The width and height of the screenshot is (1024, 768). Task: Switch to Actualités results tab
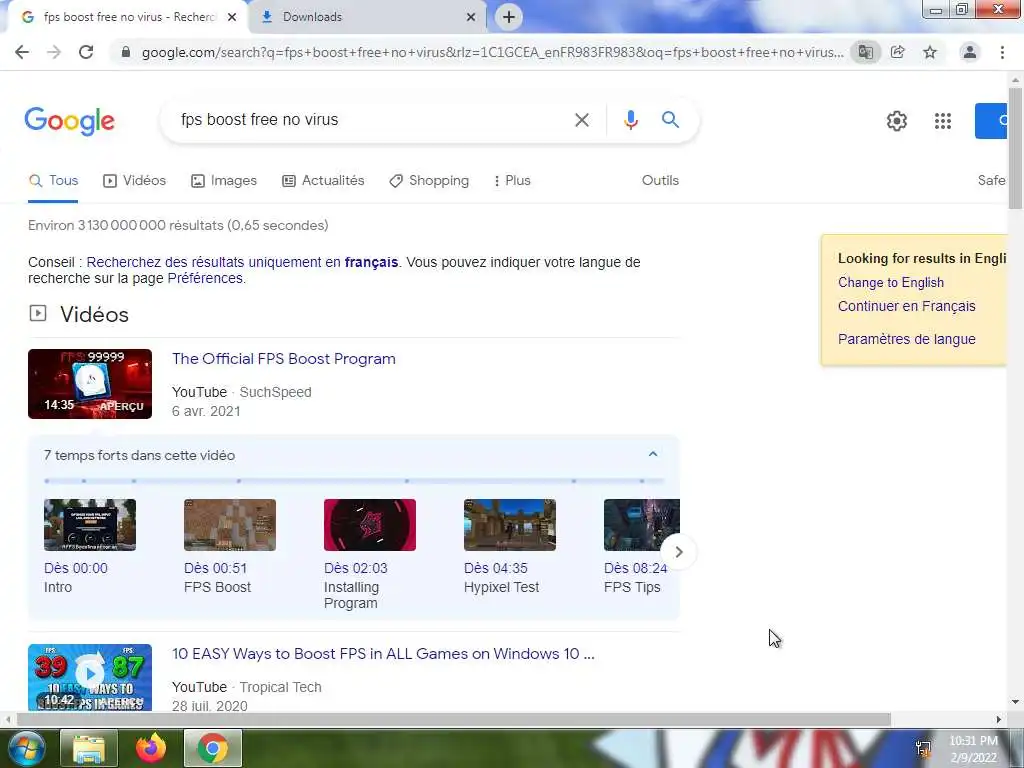(x=323, y=181)
